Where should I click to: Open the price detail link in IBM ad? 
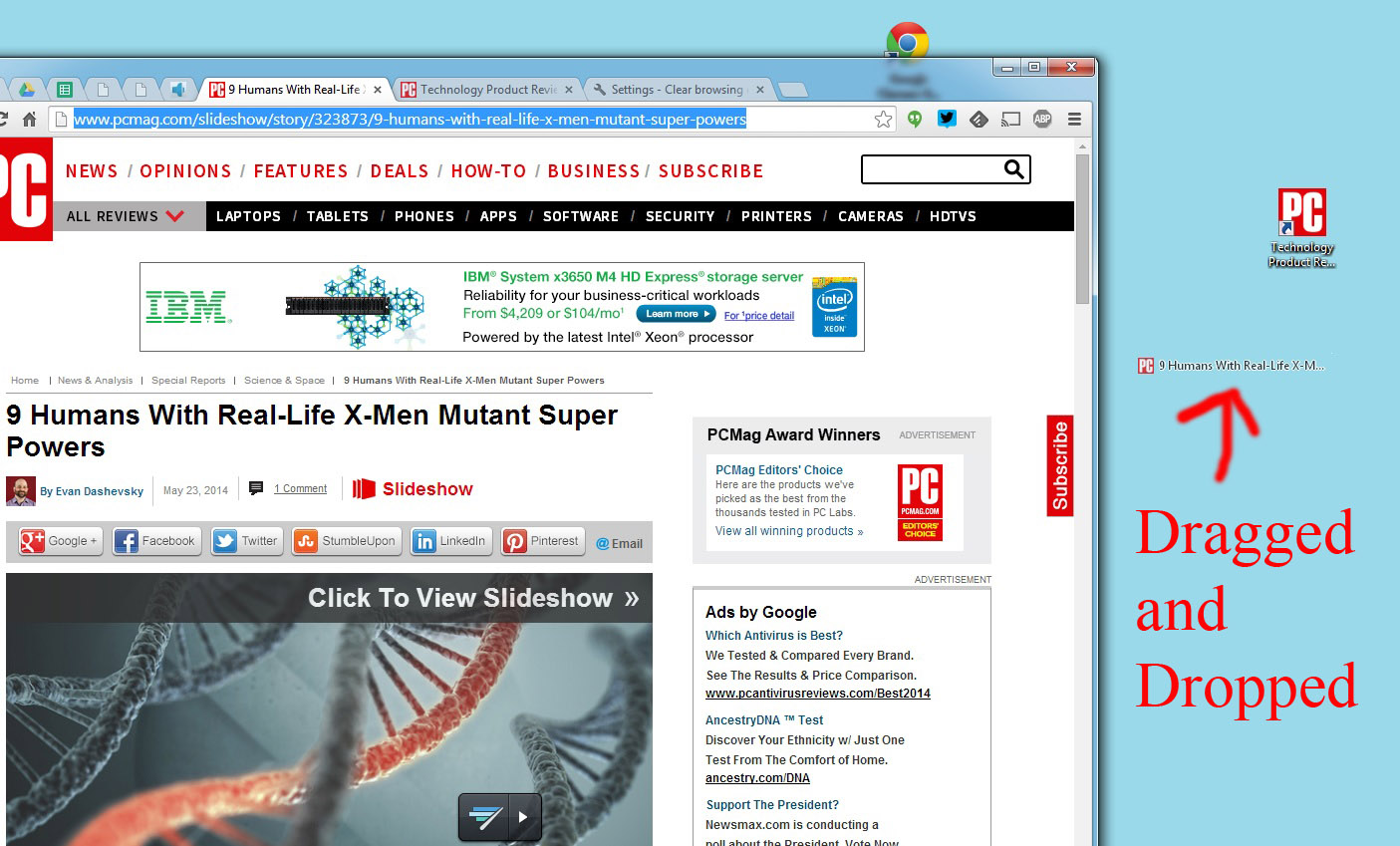[x=759, y=316]
